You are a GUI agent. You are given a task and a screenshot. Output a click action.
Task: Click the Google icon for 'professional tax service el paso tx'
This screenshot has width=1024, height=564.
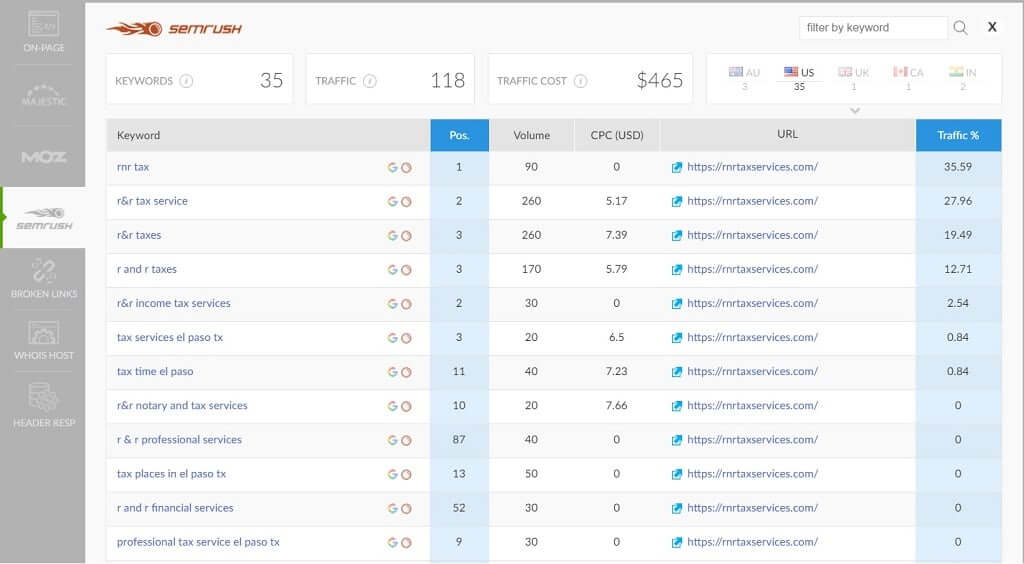392,542
